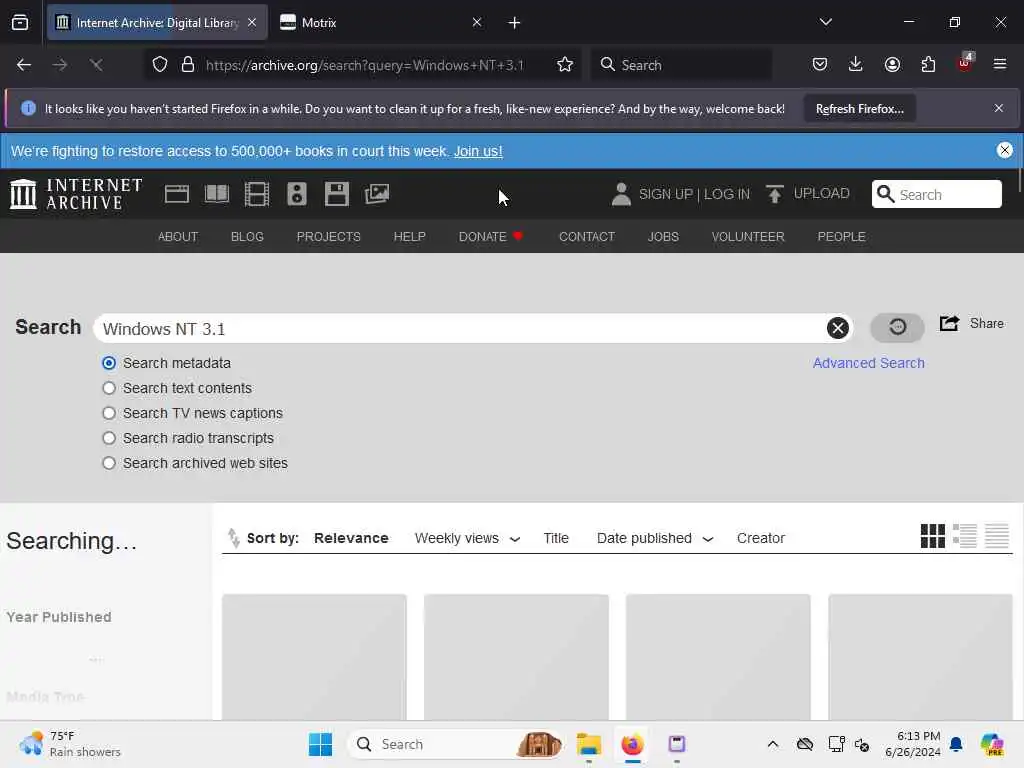Go back to previous page

click(24, 65)
